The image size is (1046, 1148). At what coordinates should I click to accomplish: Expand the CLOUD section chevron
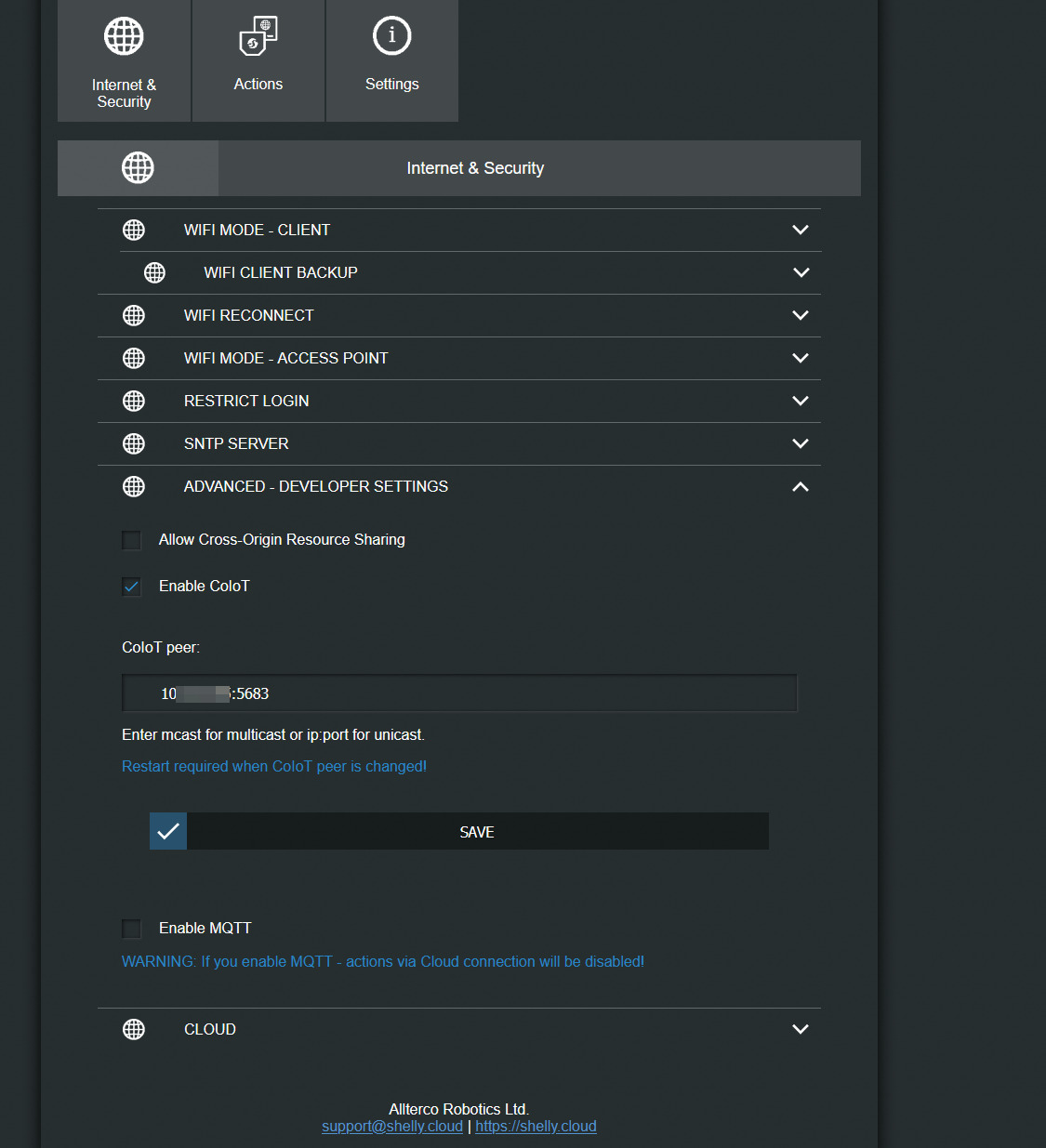point(800,1029)
